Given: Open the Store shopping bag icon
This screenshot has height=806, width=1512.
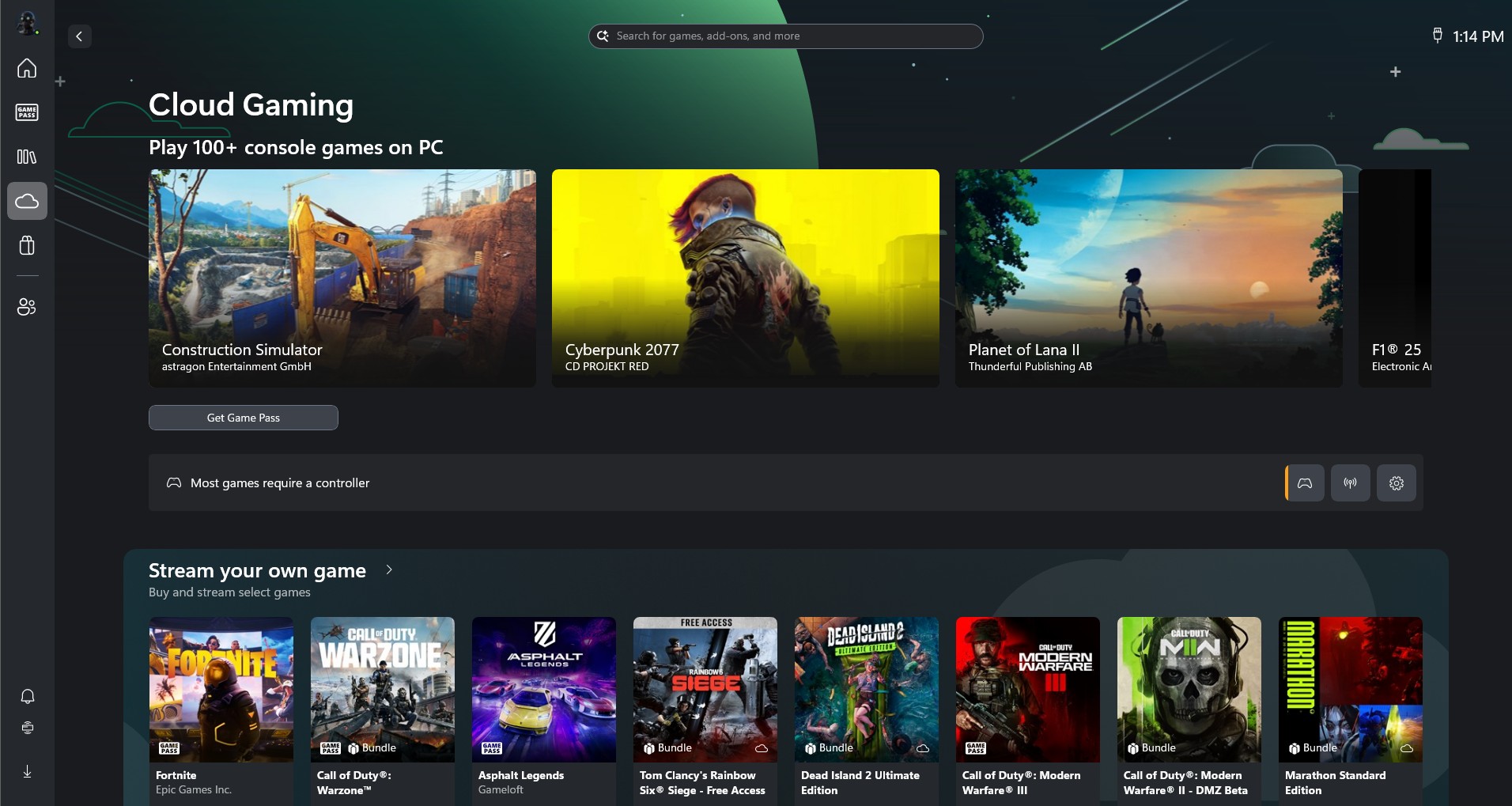Looking at the screenshot, I should [x=26, y=245].
